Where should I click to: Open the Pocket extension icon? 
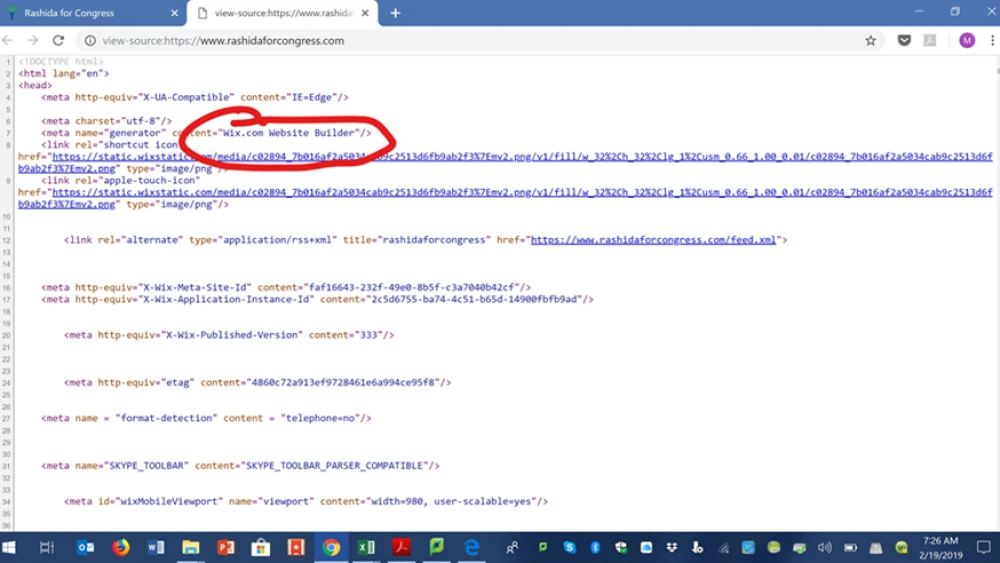click(904, 40)
